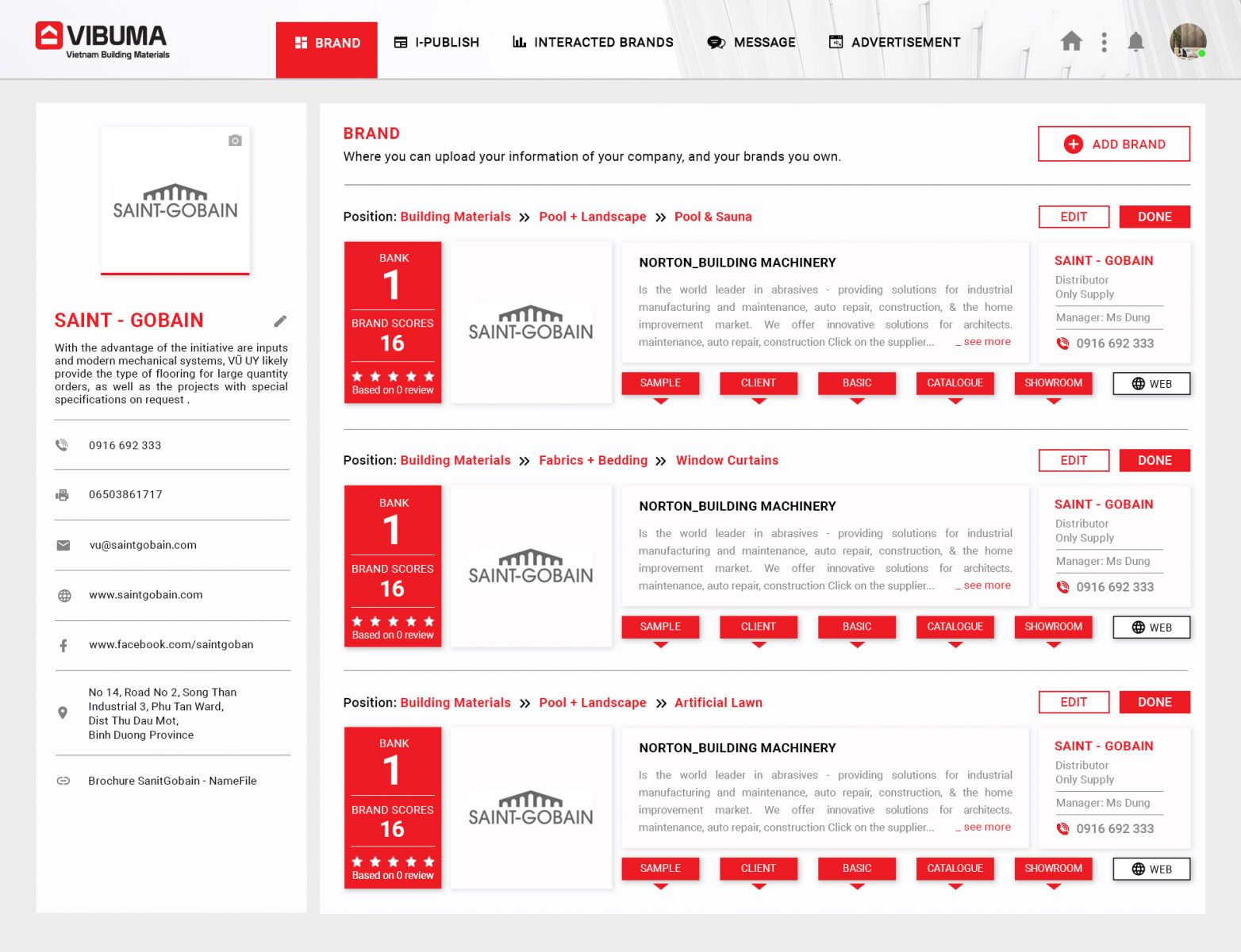Click the brochure link icon in sidebar

pos(63,781)
